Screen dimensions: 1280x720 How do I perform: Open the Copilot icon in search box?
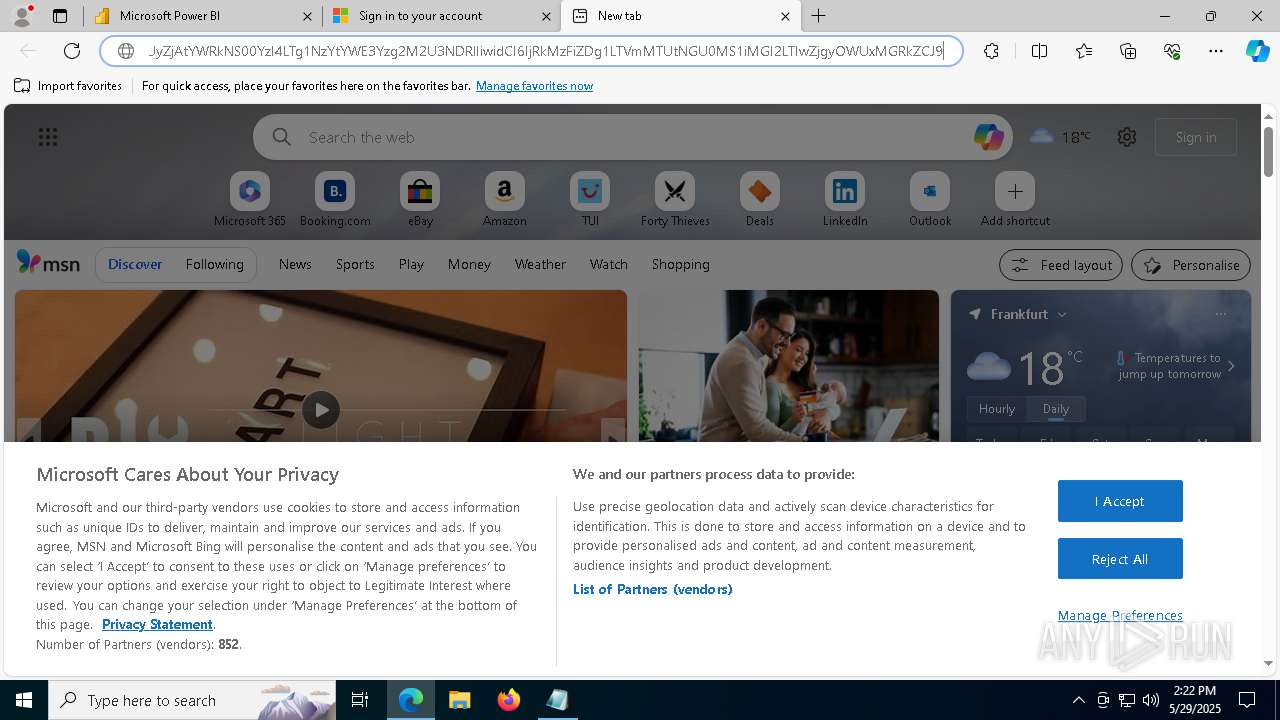point(988,137)
